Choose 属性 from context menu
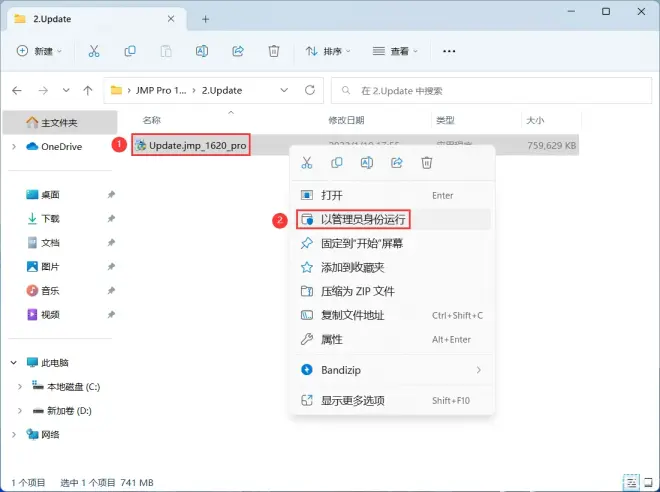This screenshot has width=660, height=492. [x=393, y=339]
